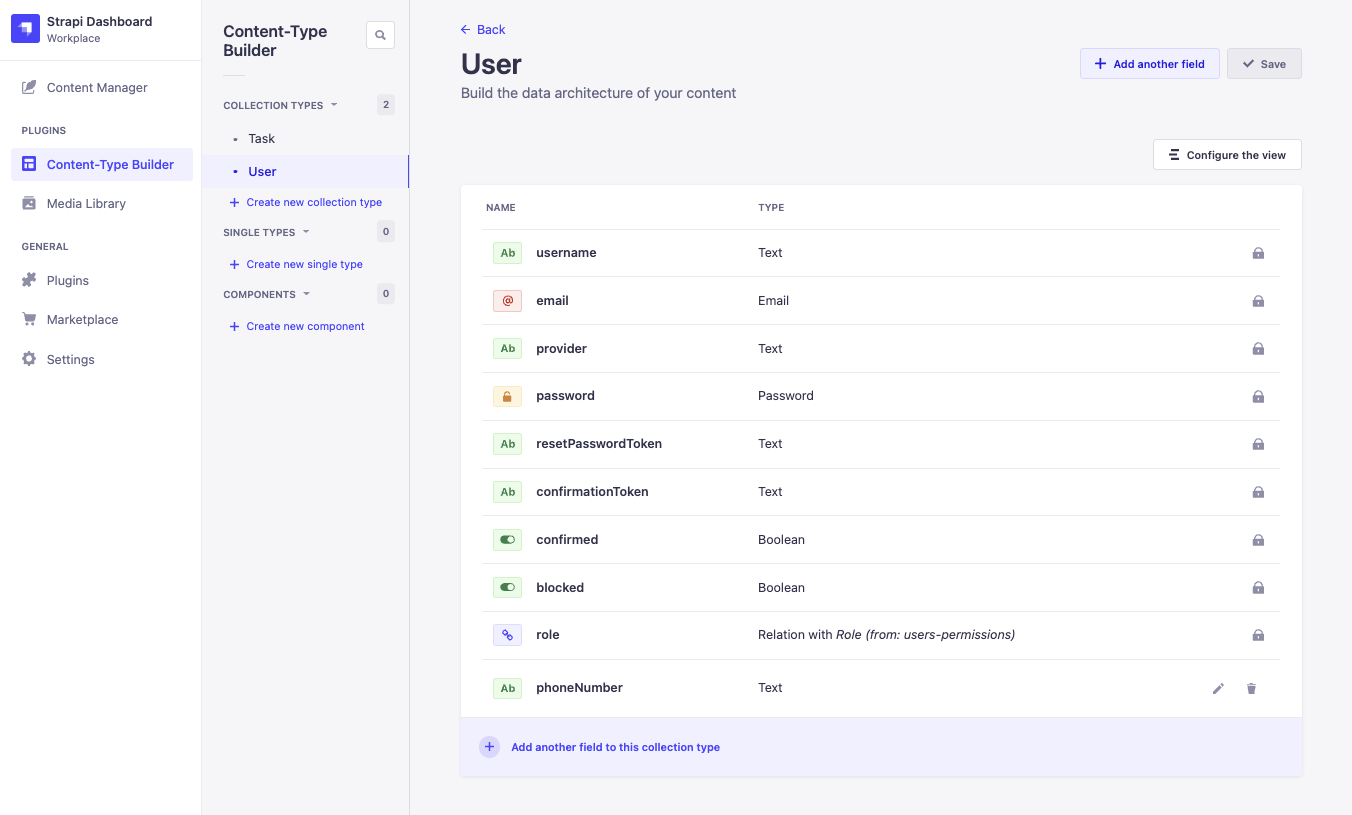The height and width of the screenshot is (815, 1352).
Task: Click Create new collection type link
Action: (x=306, y=202)
